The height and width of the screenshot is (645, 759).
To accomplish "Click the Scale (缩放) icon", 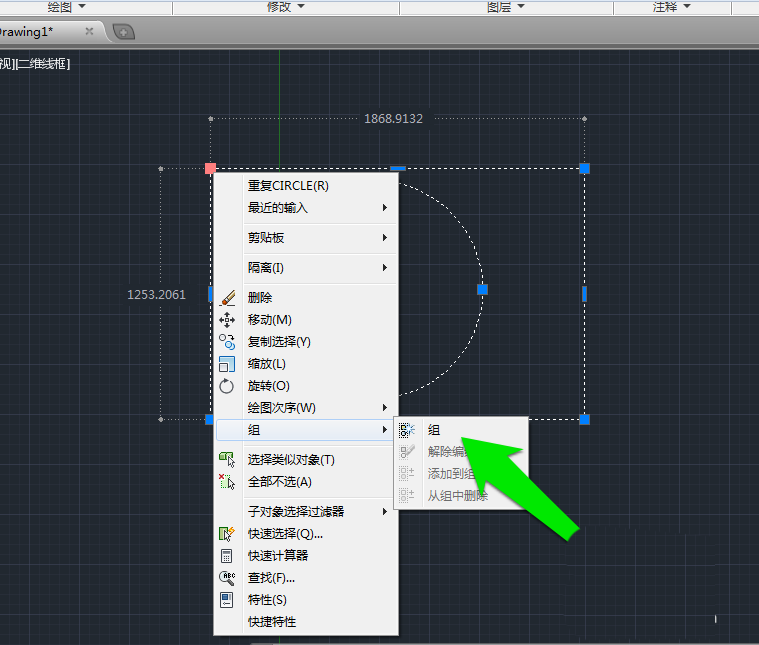I will [x=227, y=364].
